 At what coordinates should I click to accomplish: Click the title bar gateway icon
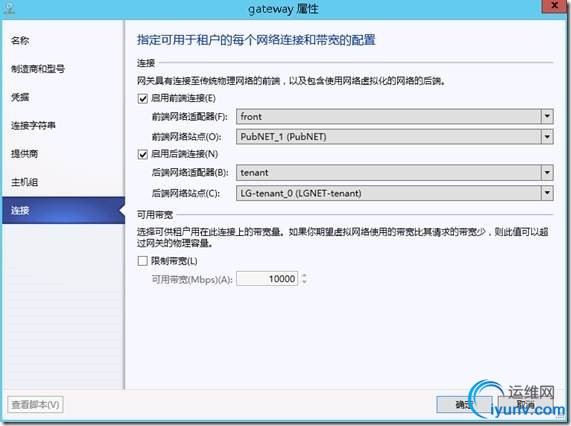coord(9,8)
